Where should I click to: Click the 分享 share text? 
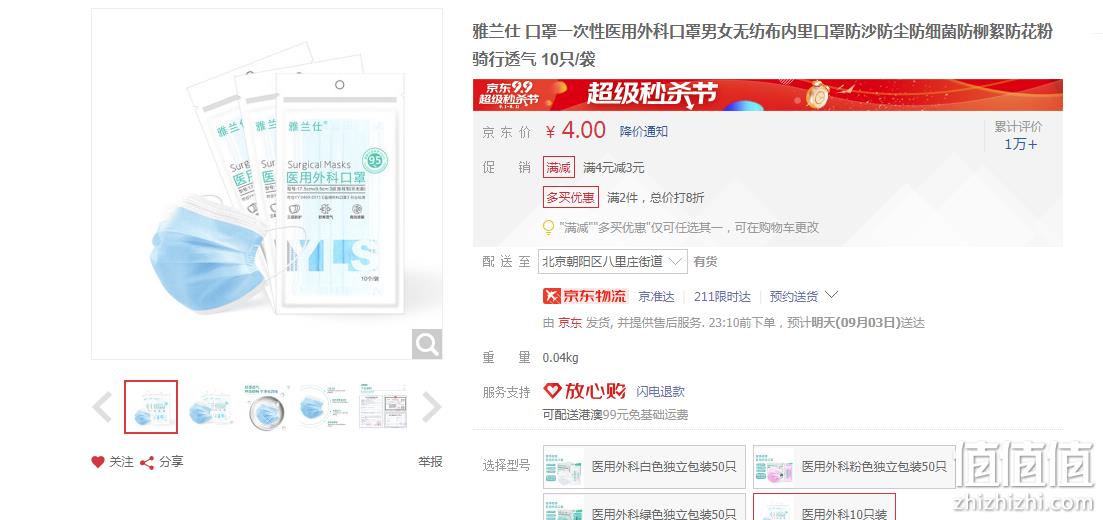[171, 462]
